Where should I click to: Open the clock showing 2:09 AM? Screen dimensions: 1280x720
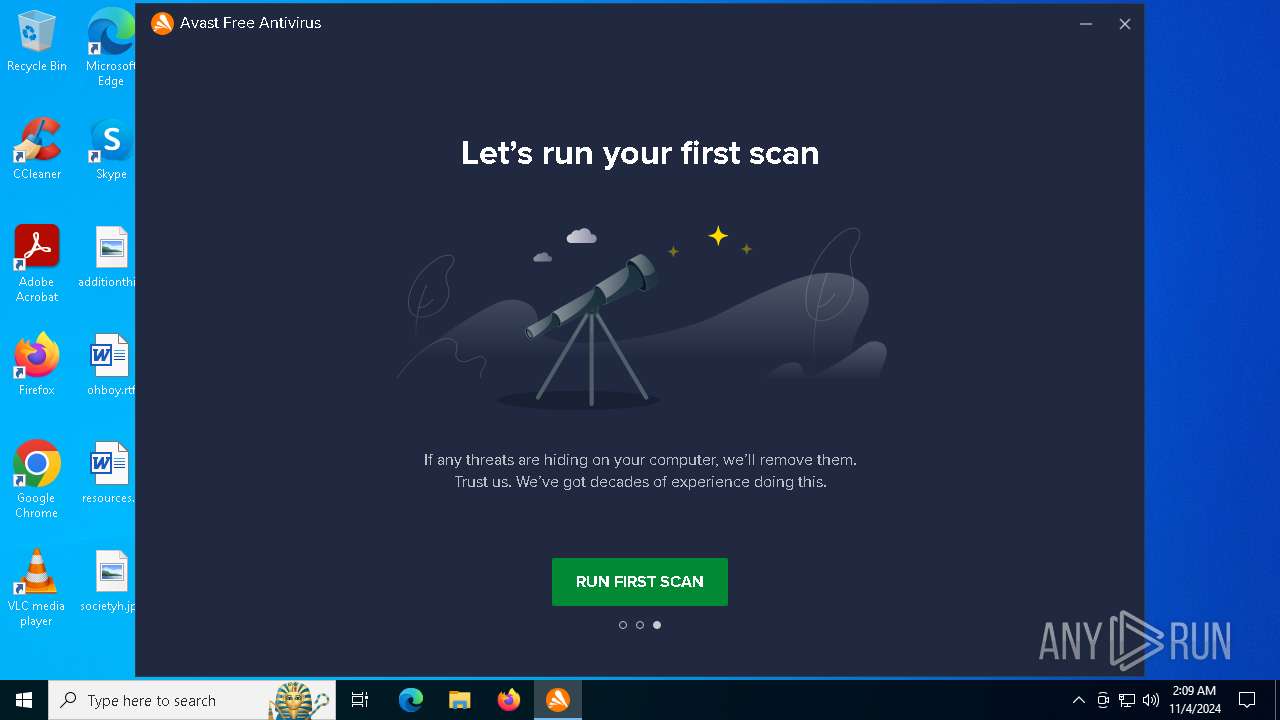click(x=1194, y=700)
